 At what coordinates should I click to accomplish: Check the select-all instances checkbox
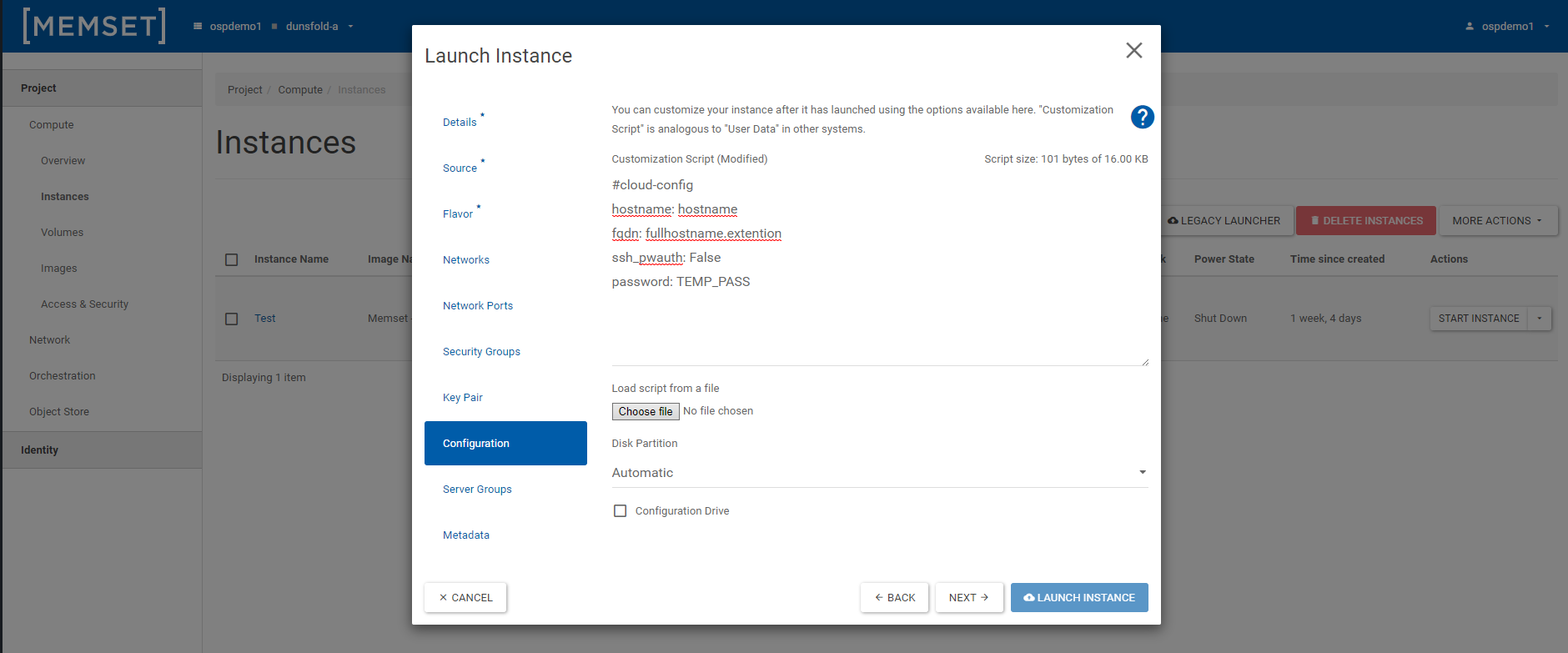click(x=232, y=259)
